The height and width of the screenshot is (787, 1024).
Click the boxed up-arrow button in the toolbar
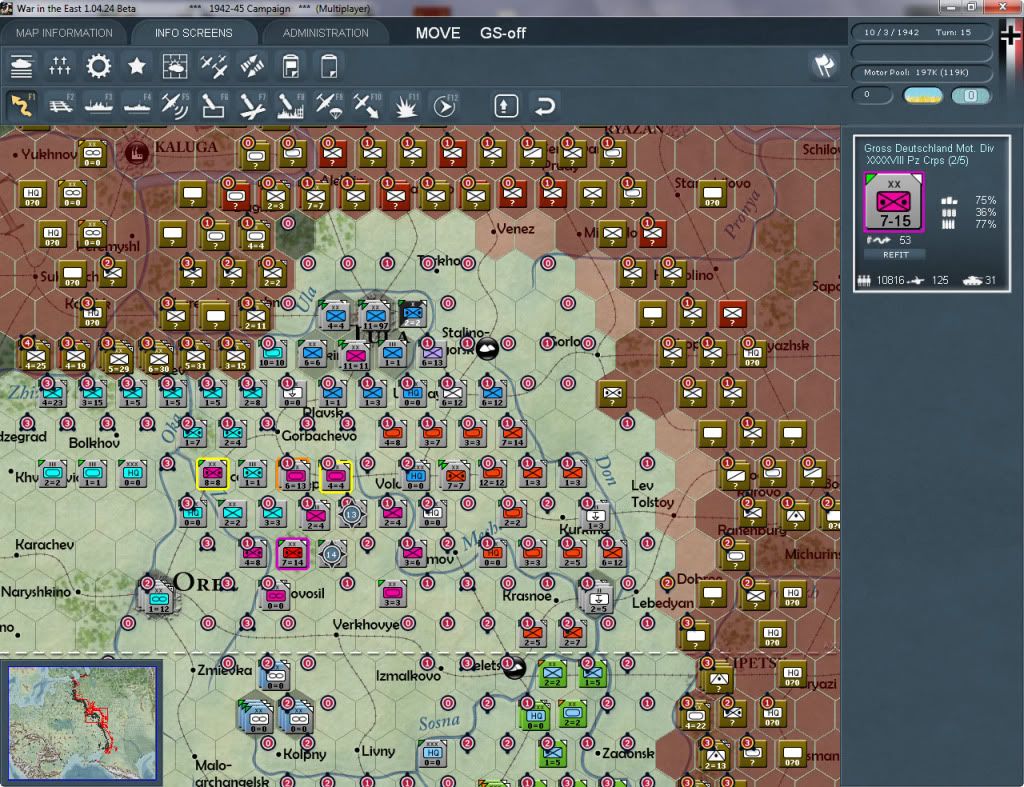[x=506, y=106]
